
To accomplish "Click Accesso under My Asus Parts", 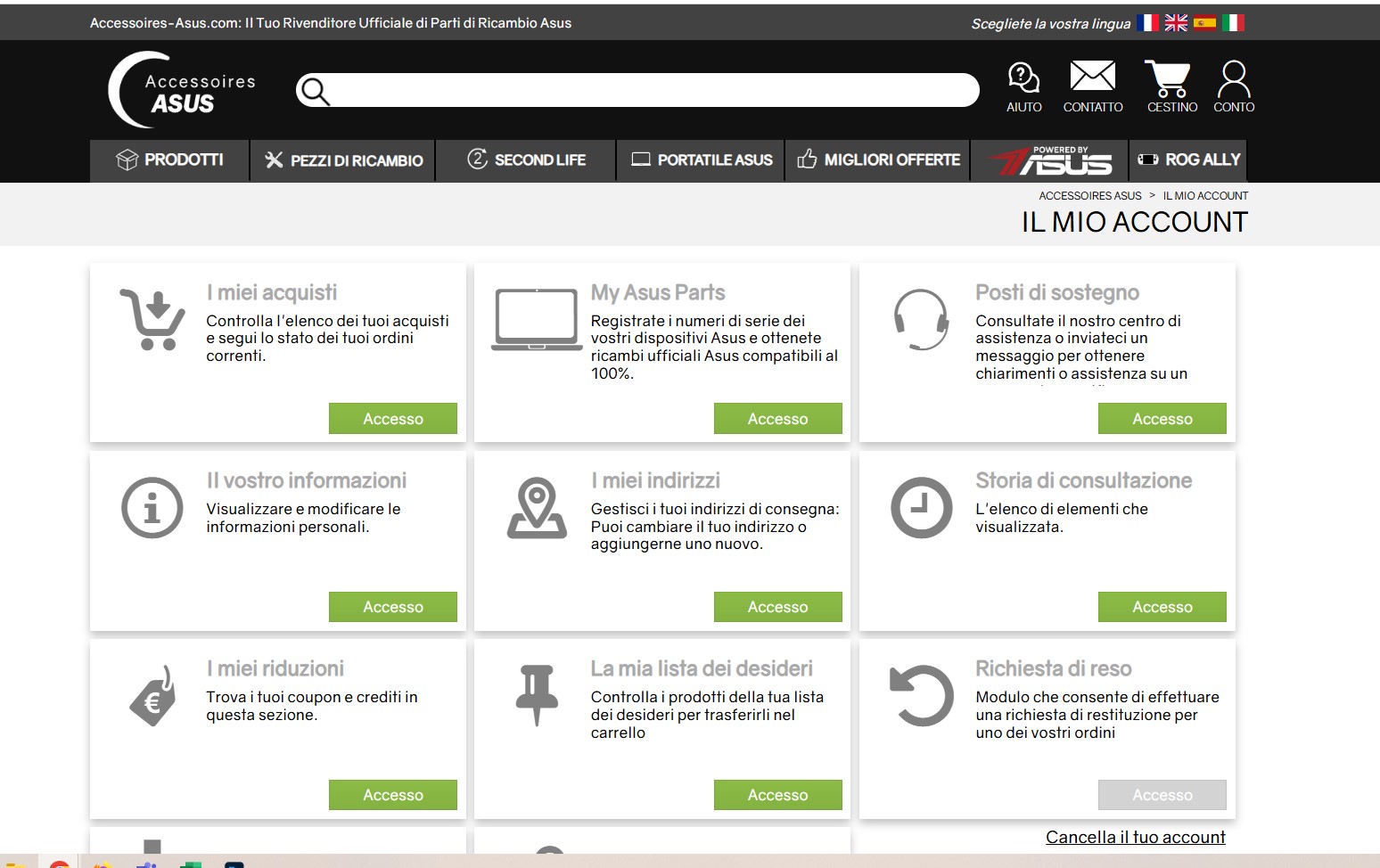I will 778,419.
